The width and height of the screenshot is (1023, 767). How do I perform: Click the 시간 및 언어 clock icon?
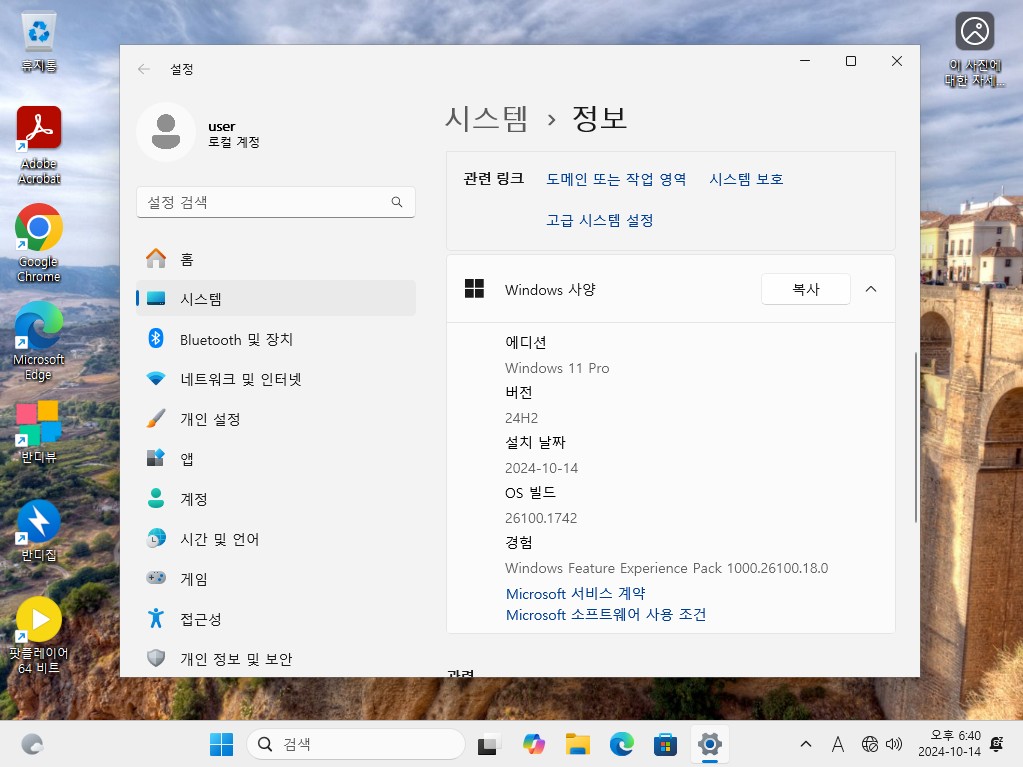pos(156,539)
